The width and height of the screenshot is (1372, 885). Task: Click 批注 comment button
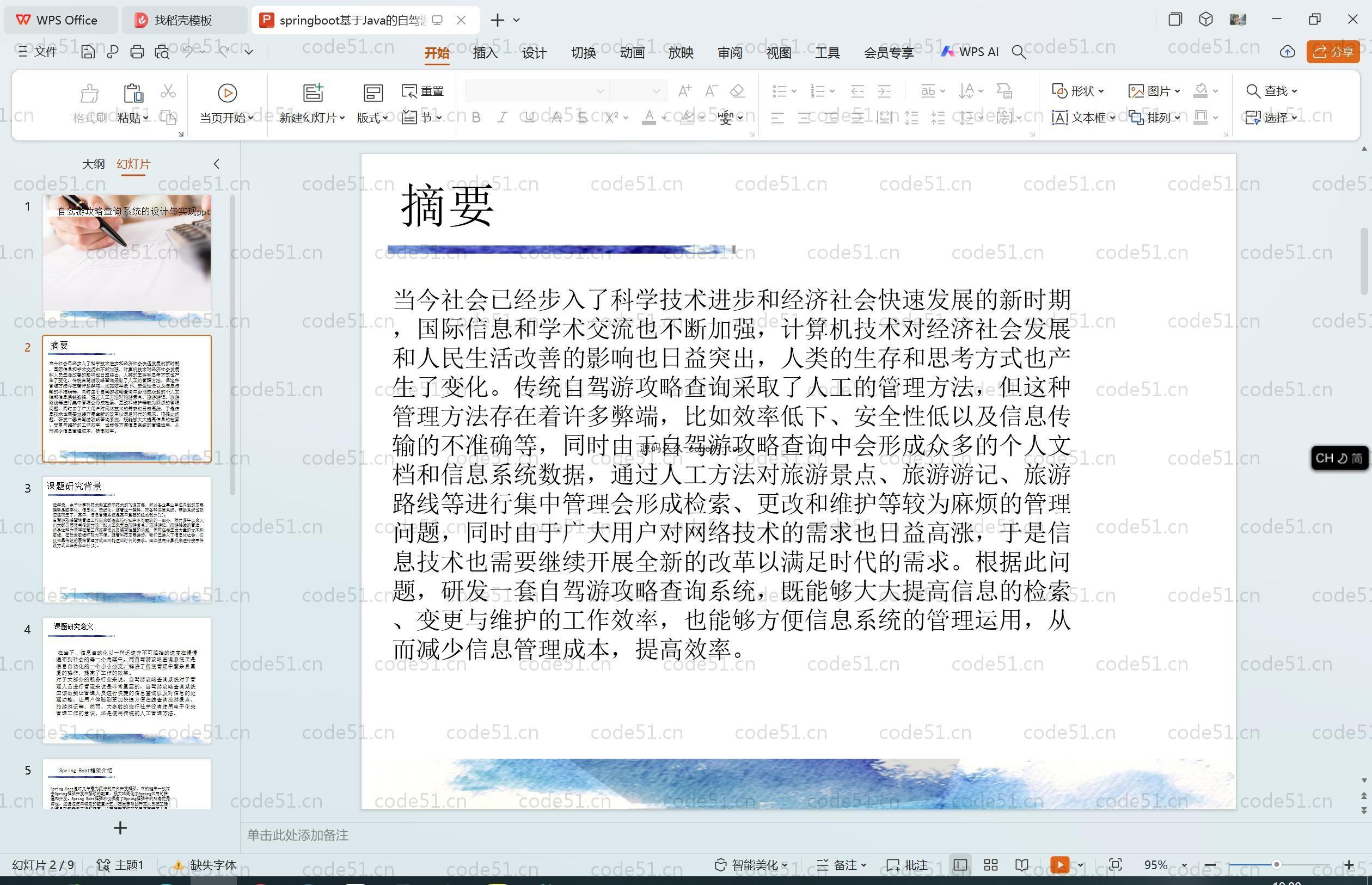[907, 864]
